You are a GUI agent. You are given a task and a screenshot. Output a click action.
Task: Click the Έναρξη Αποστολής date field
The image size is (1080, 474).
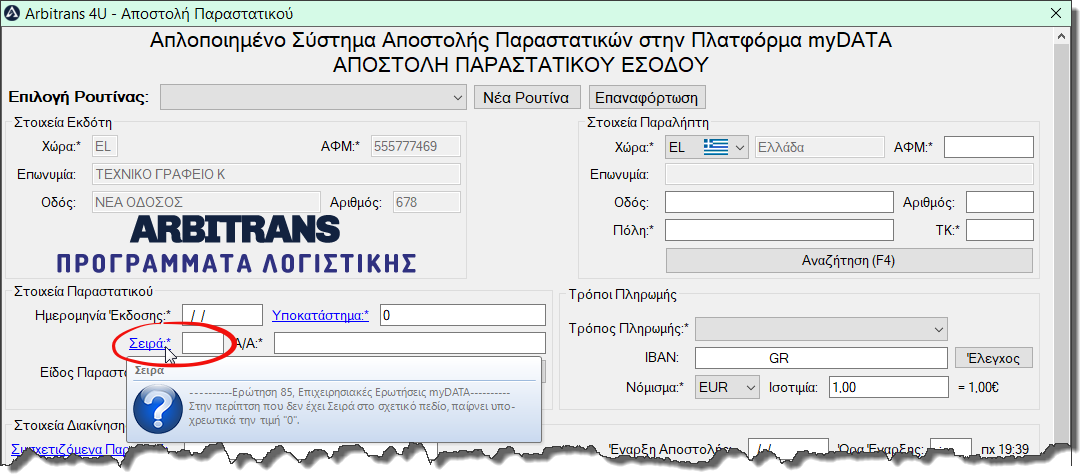tap(789, 449)
